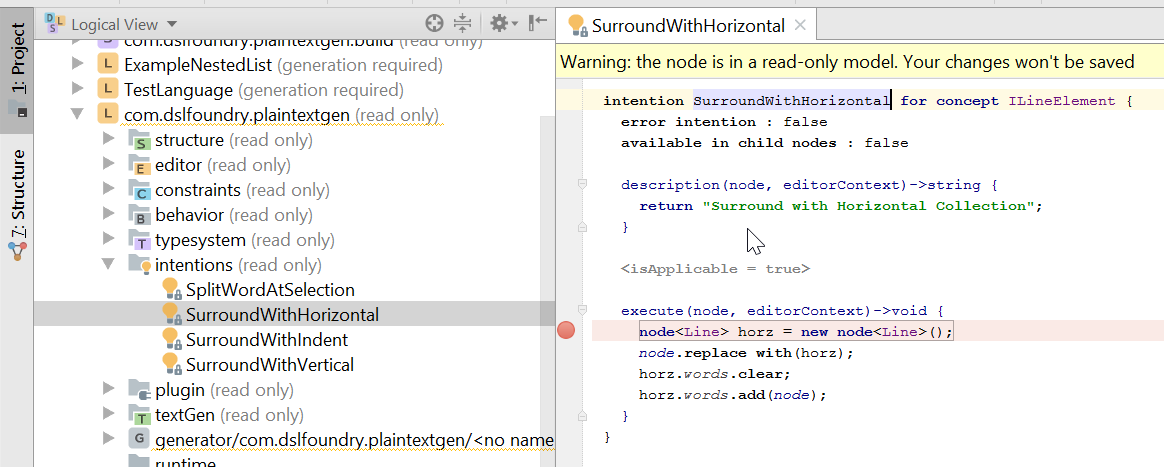The width and height of the screenshot is (1164, 467).
Task: Click the scroll-from-source target icon
Action: pos(434,23)
